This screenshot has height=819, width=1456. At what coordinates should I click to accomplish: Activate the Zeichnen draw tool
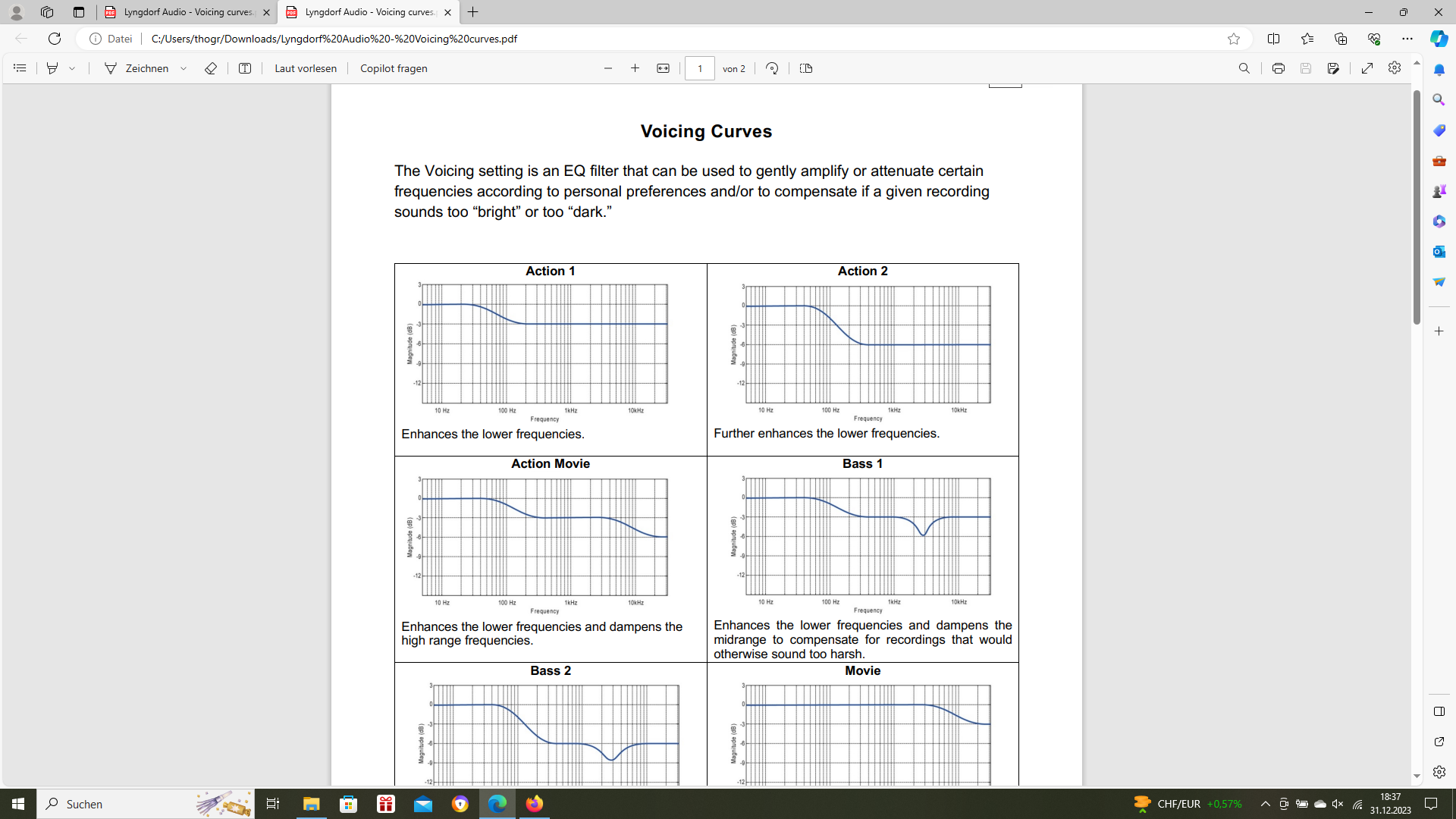136,68
